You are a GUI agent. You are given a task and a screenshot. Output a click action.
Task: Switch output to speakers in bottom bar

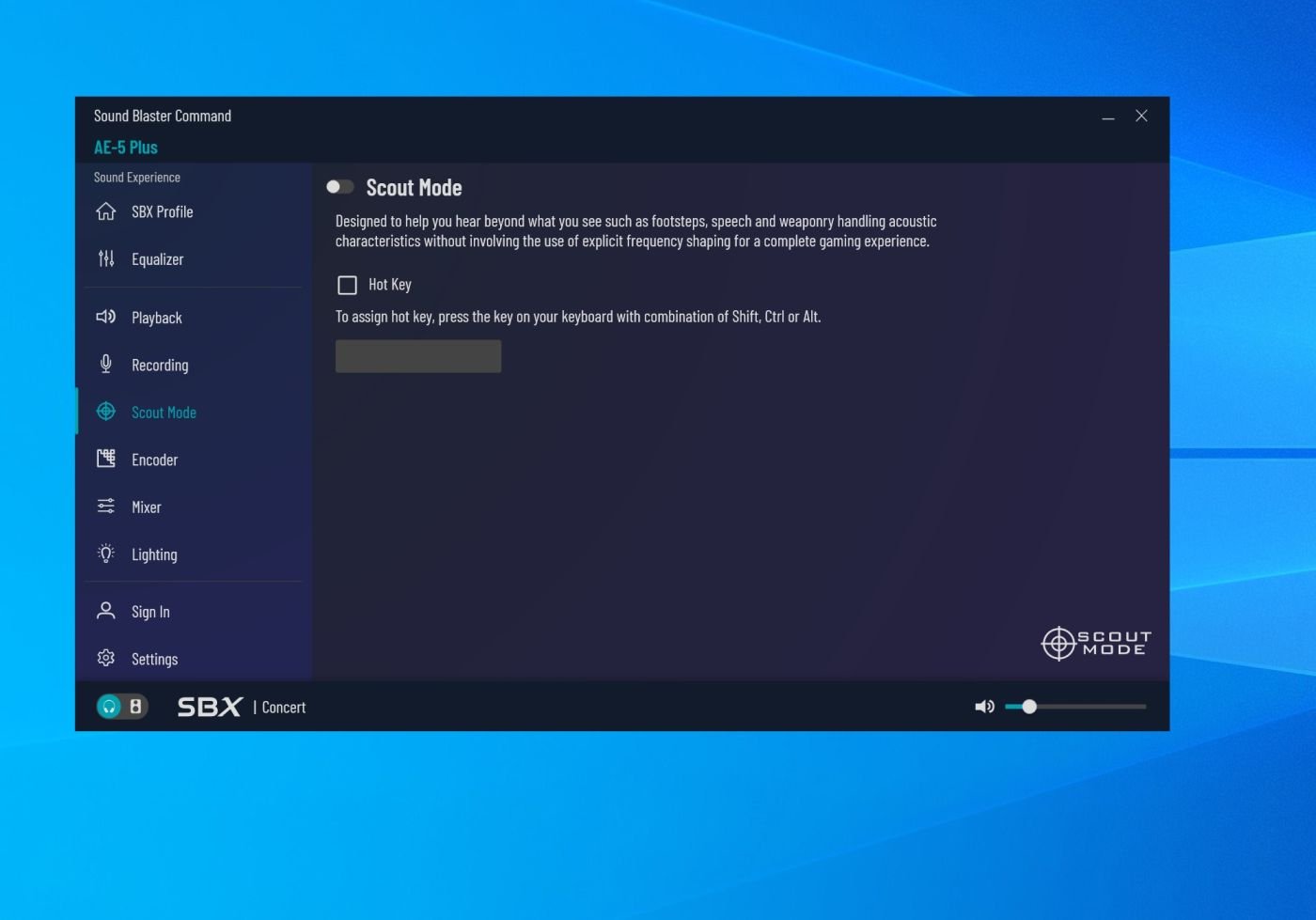point(135,707)
